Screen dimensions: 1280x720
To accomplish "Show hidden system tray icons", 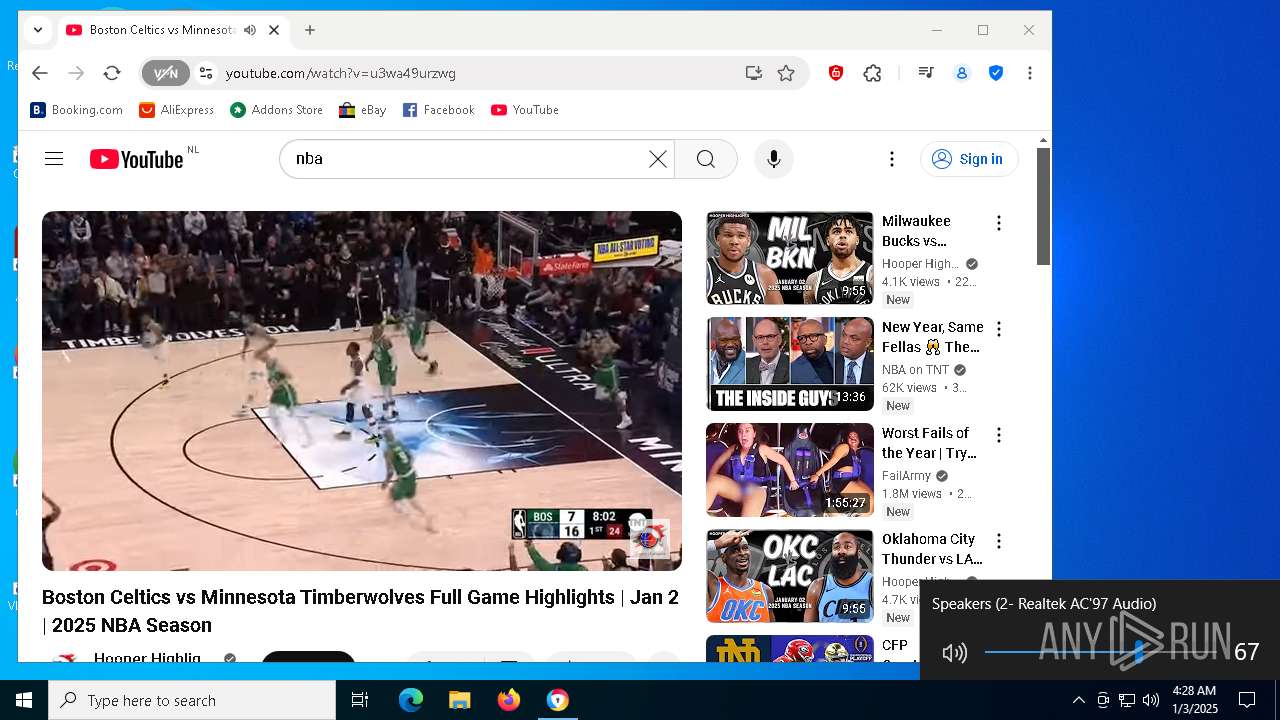I will tap(1078, 700).
